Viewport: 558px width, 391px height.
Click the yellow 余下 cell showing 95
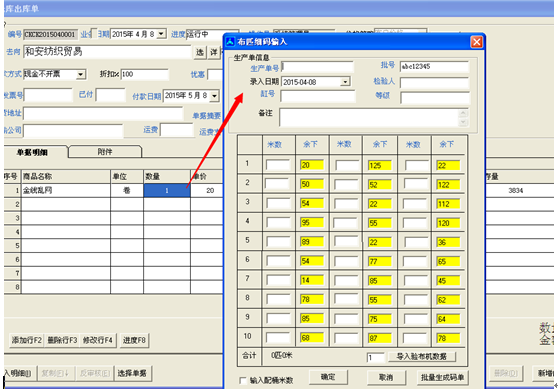pyautogui.click(x=312, y=223)
